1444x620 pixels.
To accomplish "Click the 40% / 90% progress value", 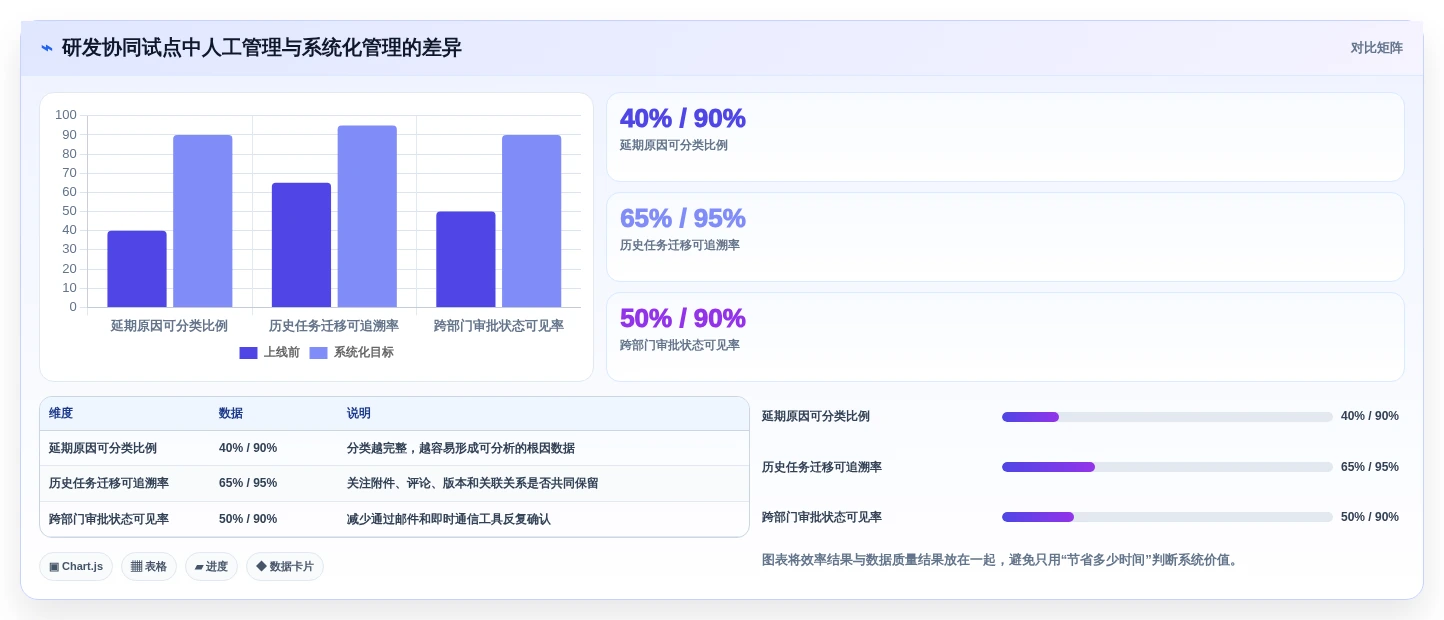I will coord(1370,416).
